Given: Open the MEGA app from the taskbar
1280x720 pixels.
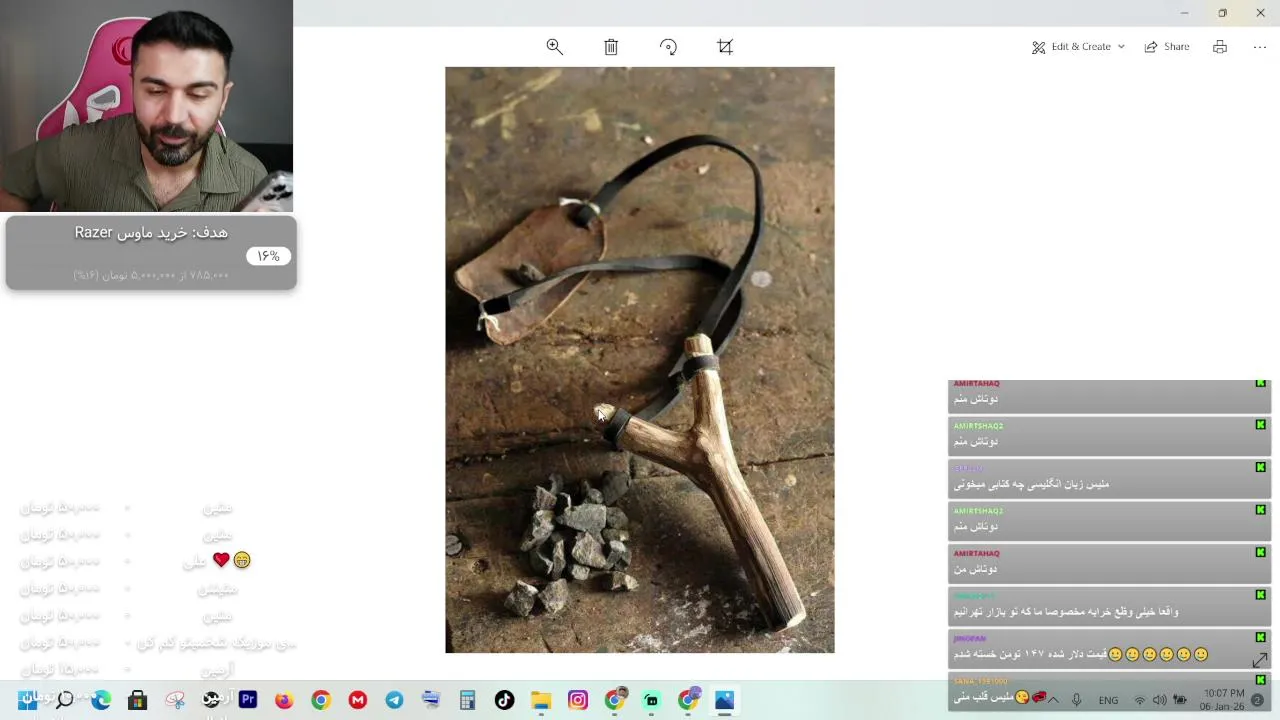Looking at the screenshot, I should tap(358, 700).
